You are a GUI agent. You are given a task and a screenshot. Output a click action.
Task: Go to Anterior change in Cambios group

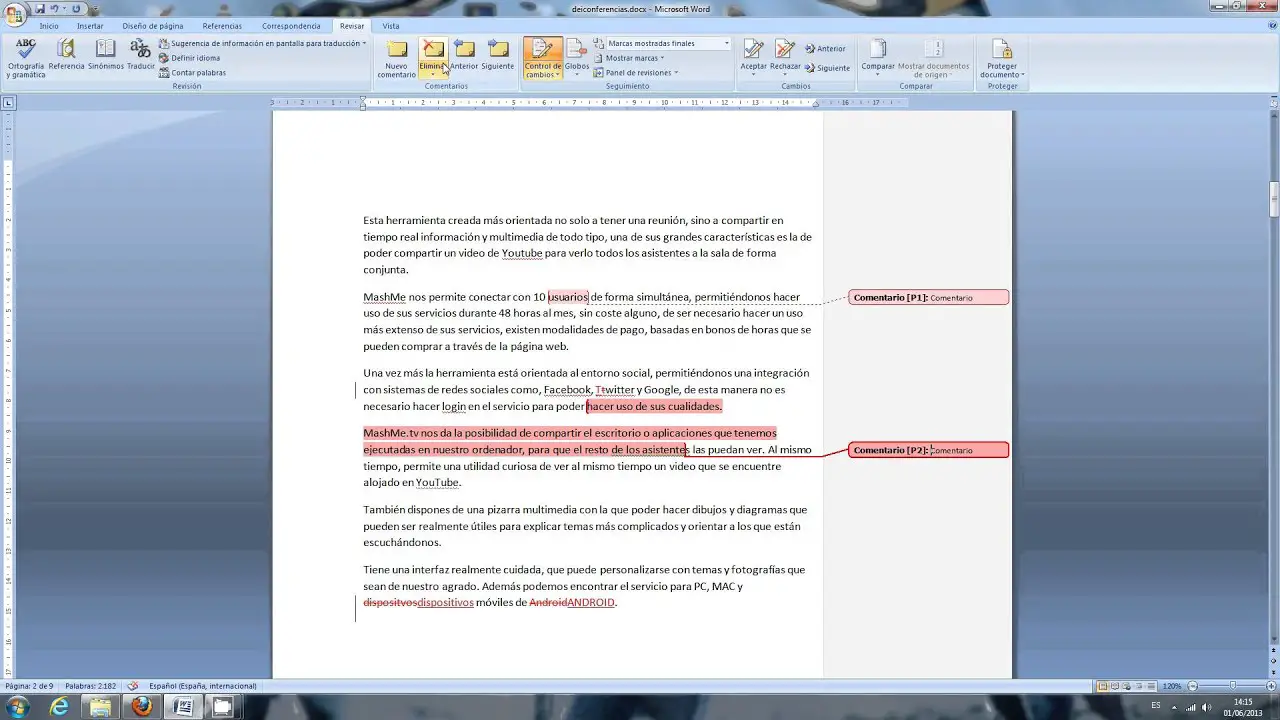[825, 48]
